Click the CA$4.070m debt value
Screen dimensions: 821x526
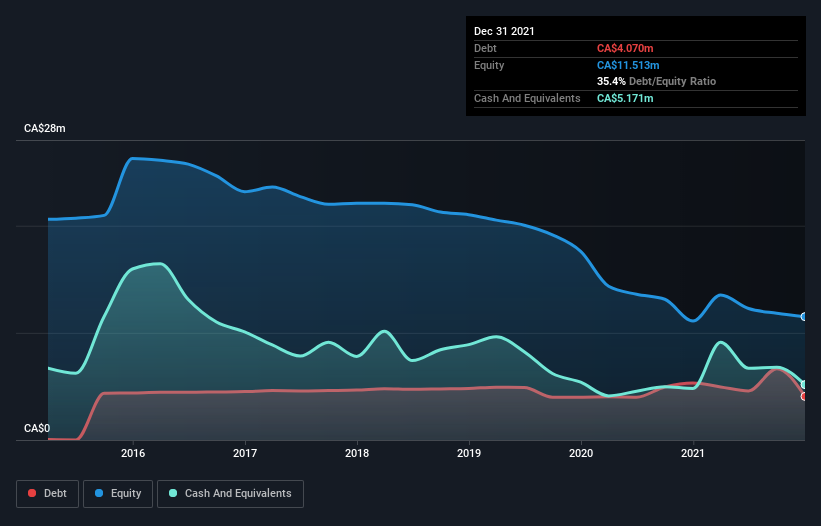[625, 48]
